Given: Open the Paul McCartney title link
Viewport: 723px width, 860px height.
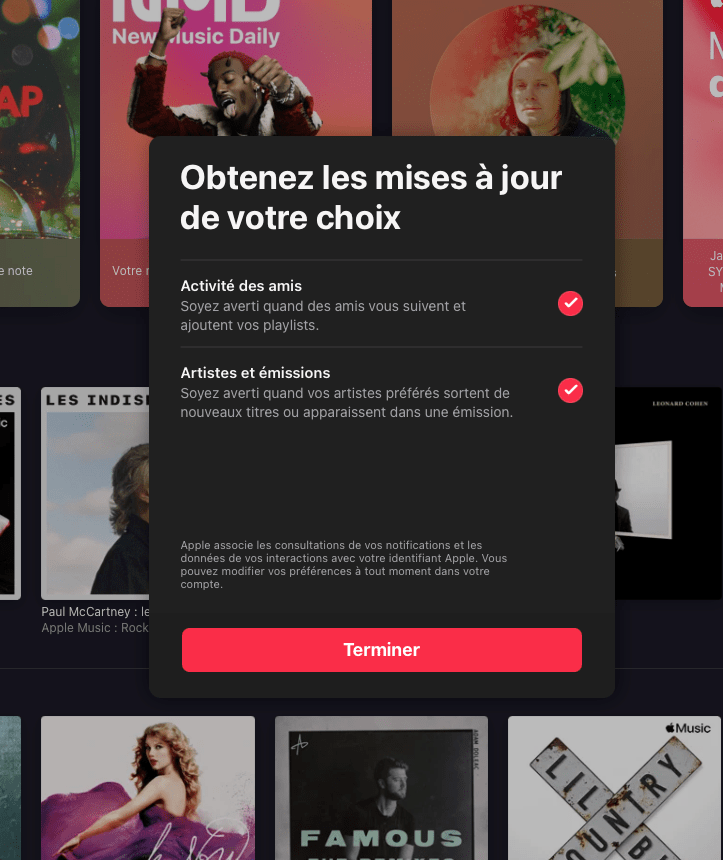Looking at the screenshot, I should (x=95, y=612).
